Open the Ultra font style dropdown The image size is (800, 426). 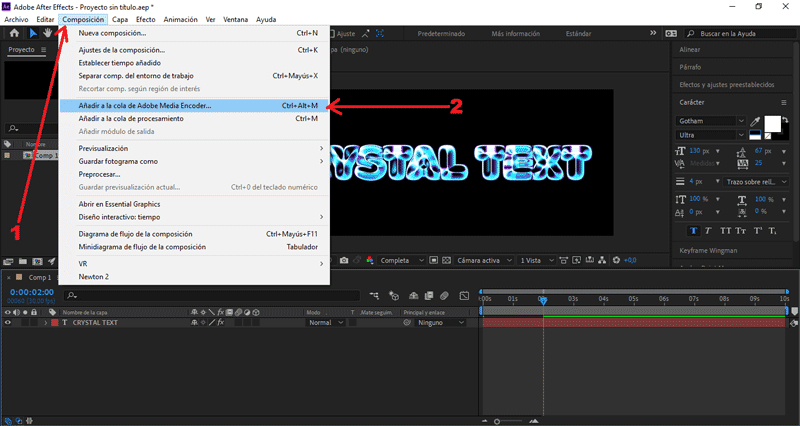pyautogui.click(x=711, y=135)
